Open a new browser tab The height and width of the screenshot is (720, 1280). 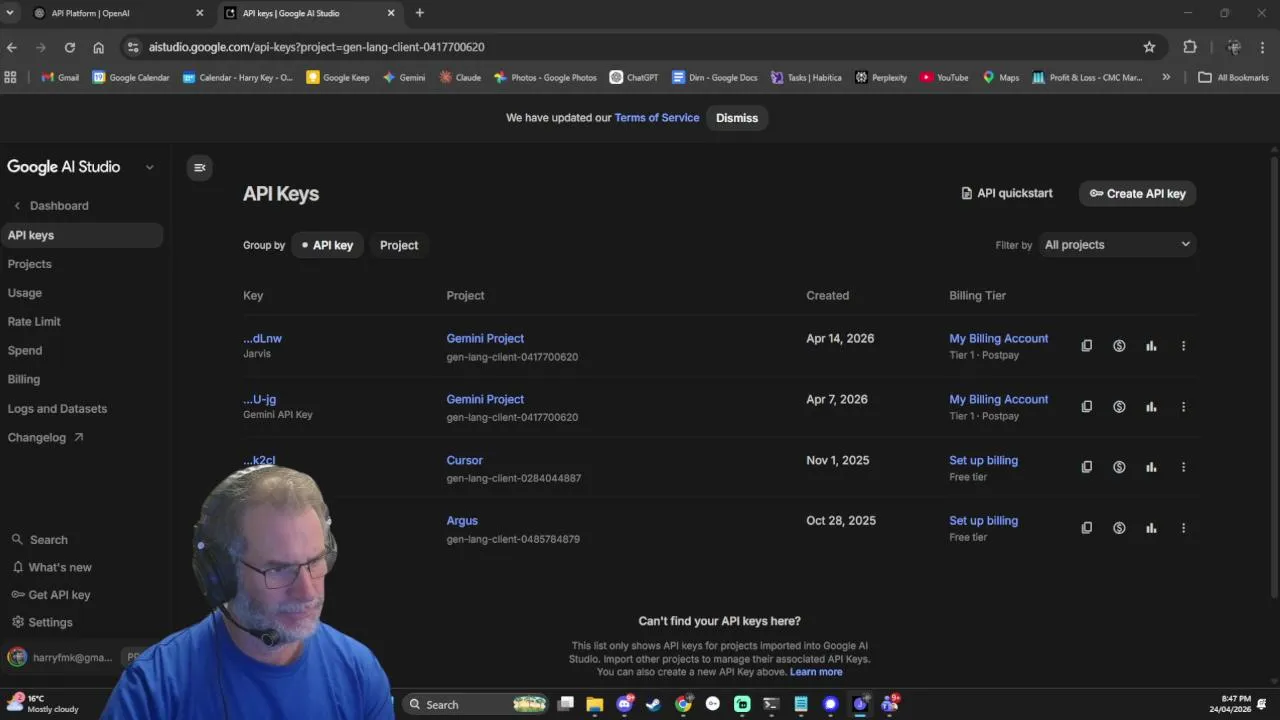(x=419, y=13)
